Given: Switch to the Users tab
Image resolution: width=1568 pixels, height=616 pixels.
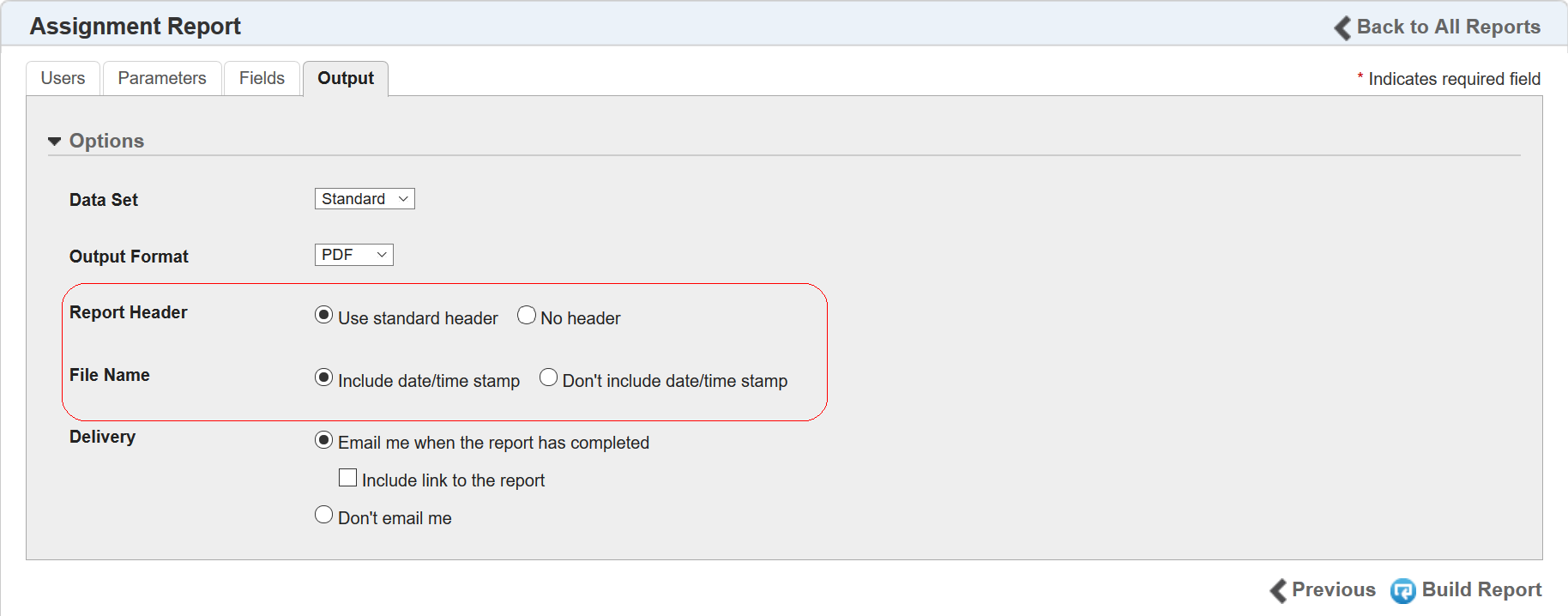Looking at the screenshot, I should click(63, 78).
